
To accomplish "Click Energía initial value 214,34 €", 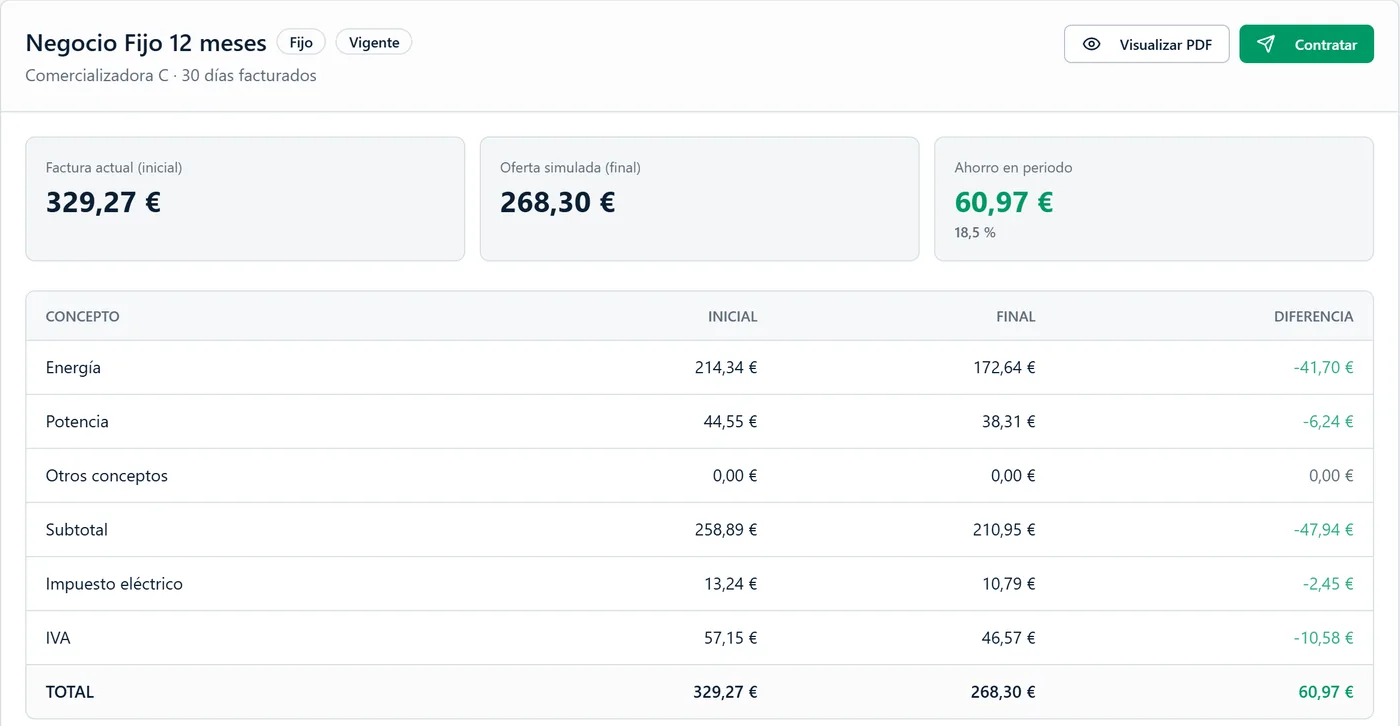I will 726,368.
